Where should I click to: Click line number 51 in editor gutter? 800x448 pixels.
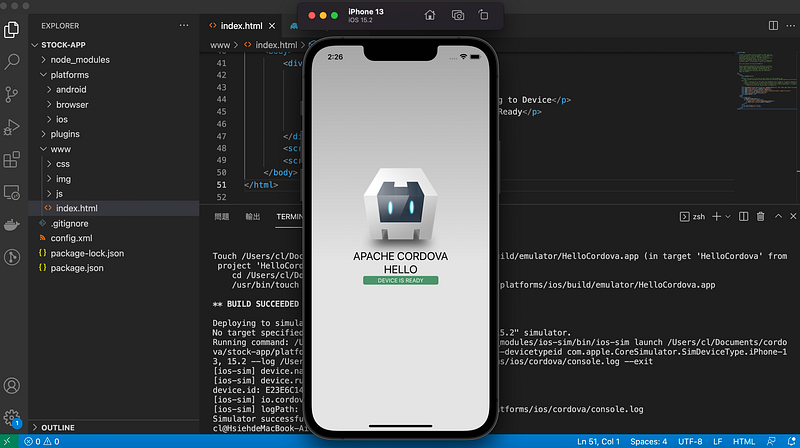(x=221, y=185)
